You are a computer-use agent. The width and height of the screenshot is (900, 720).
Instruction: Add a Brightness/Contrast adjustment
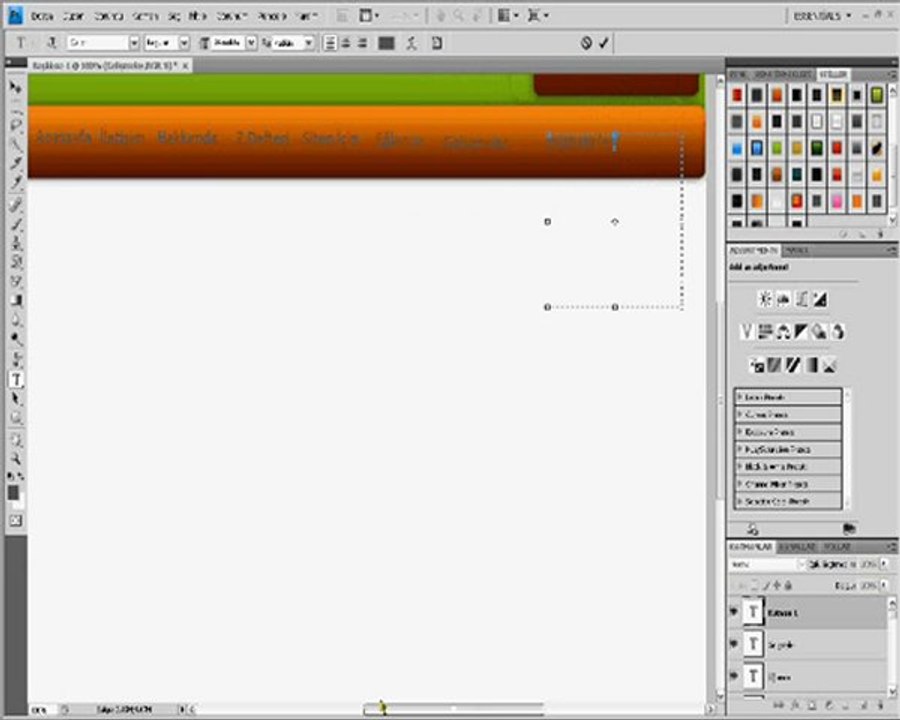click(x=765, y=299)
